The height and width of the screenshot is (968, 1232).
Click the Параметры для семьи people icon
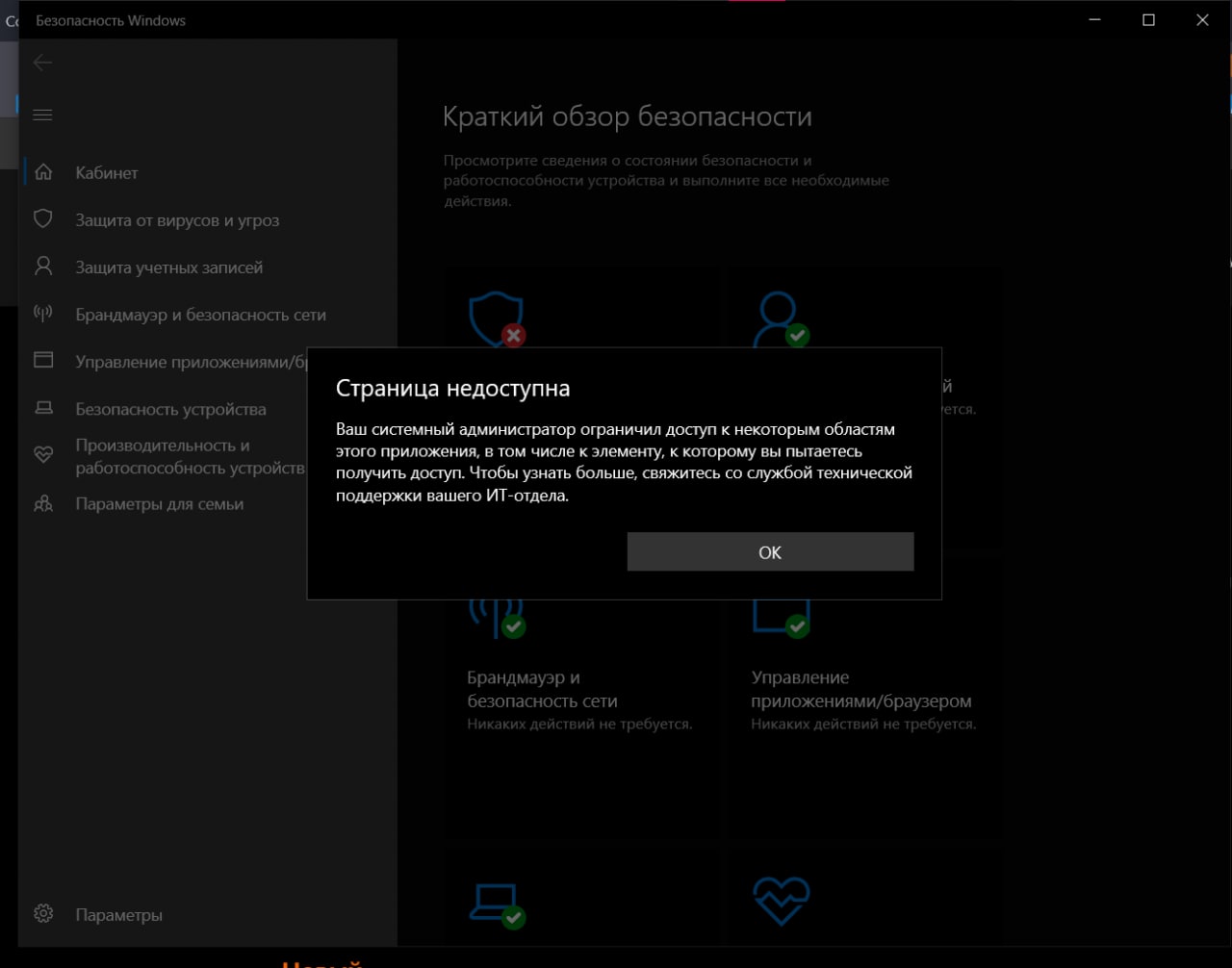[x=43, y=503]
